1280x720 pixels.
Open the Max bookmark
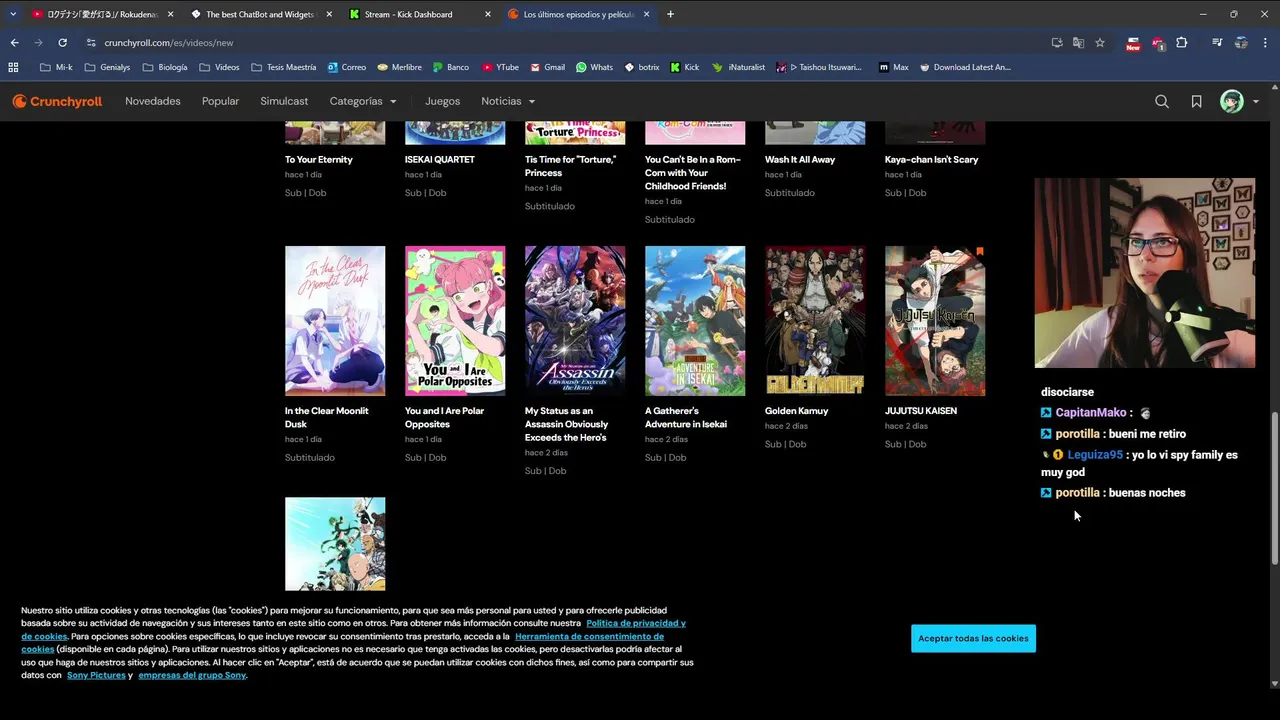point(894,67)
